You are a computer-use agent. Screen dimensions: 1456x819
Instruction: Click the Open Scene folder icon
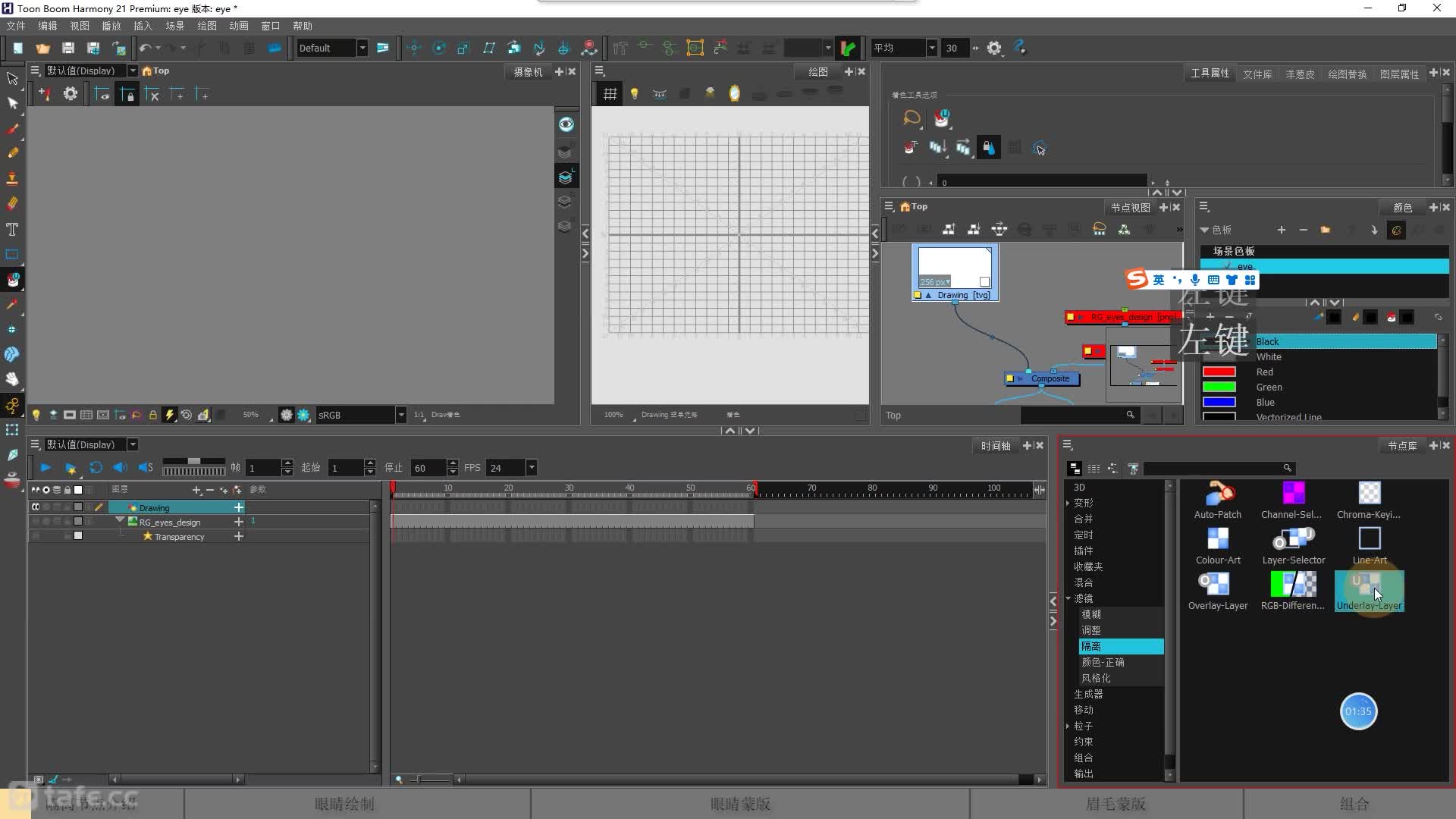(42, 48)
